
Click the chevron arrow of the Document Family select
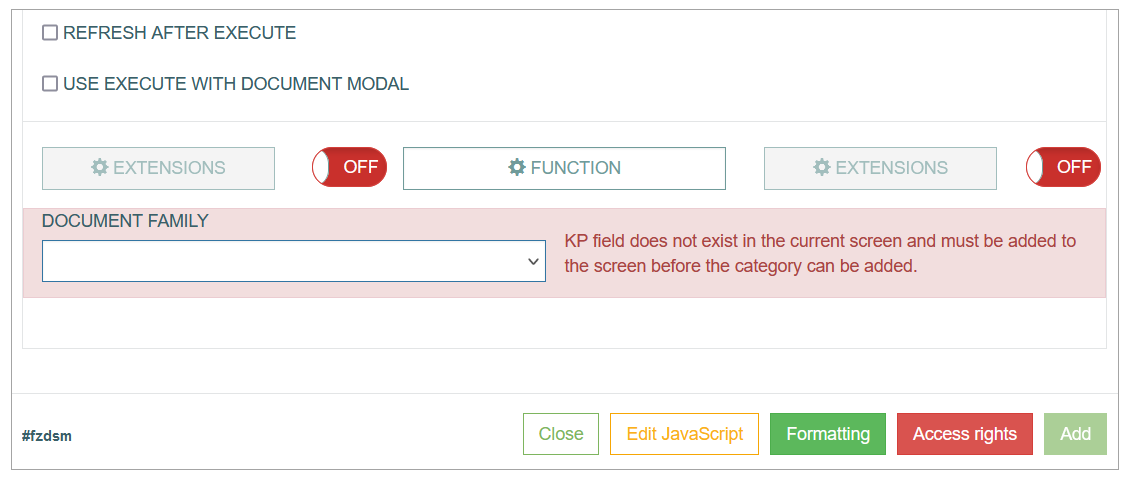tap(533, 261)
